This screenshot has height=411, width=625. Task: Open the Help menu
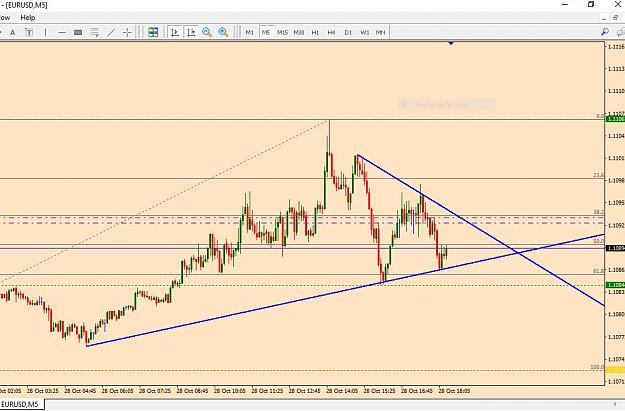(28, 18)
